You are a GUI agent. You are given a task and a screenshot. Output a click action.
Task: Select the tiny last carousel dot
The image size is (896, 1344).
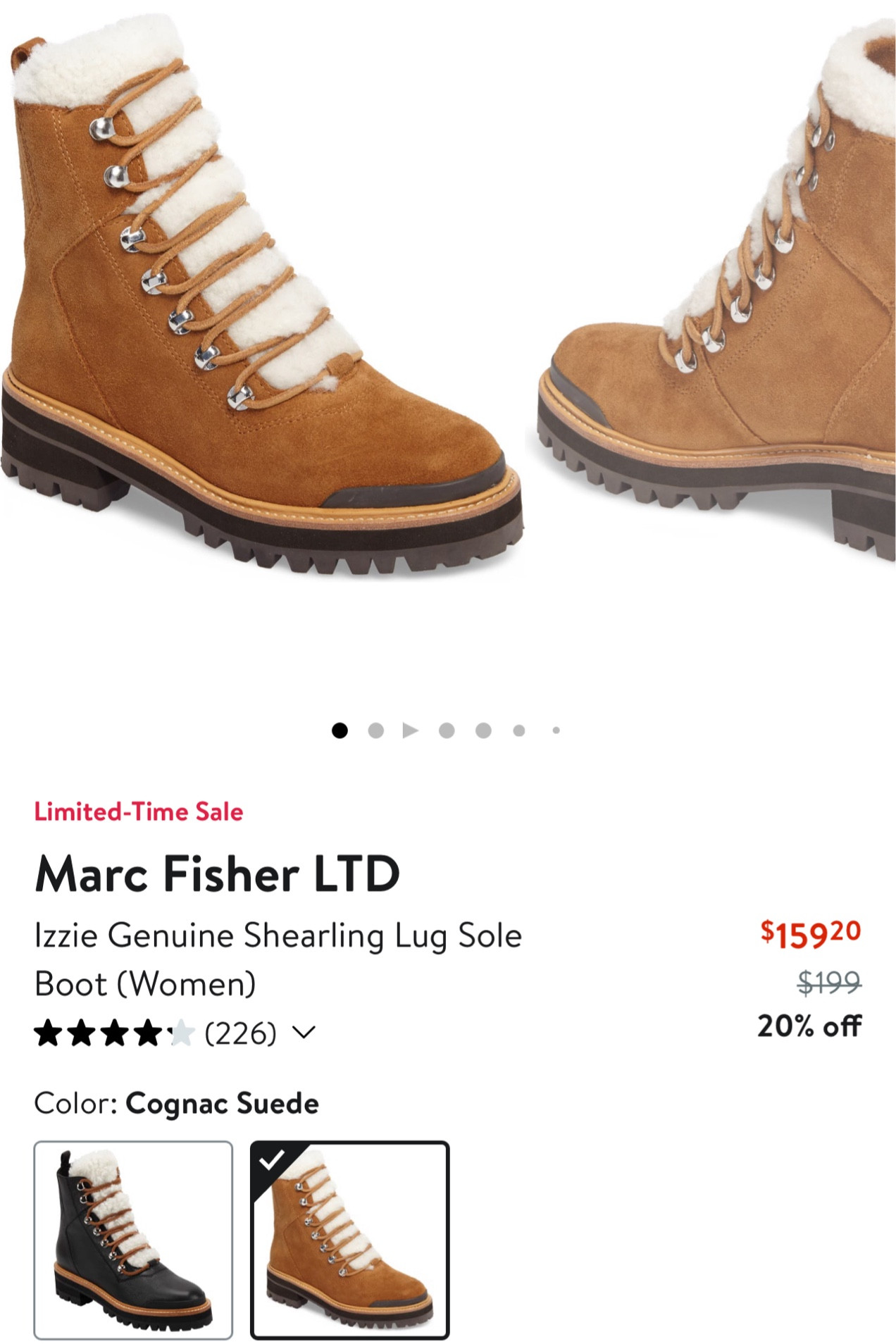556,730
